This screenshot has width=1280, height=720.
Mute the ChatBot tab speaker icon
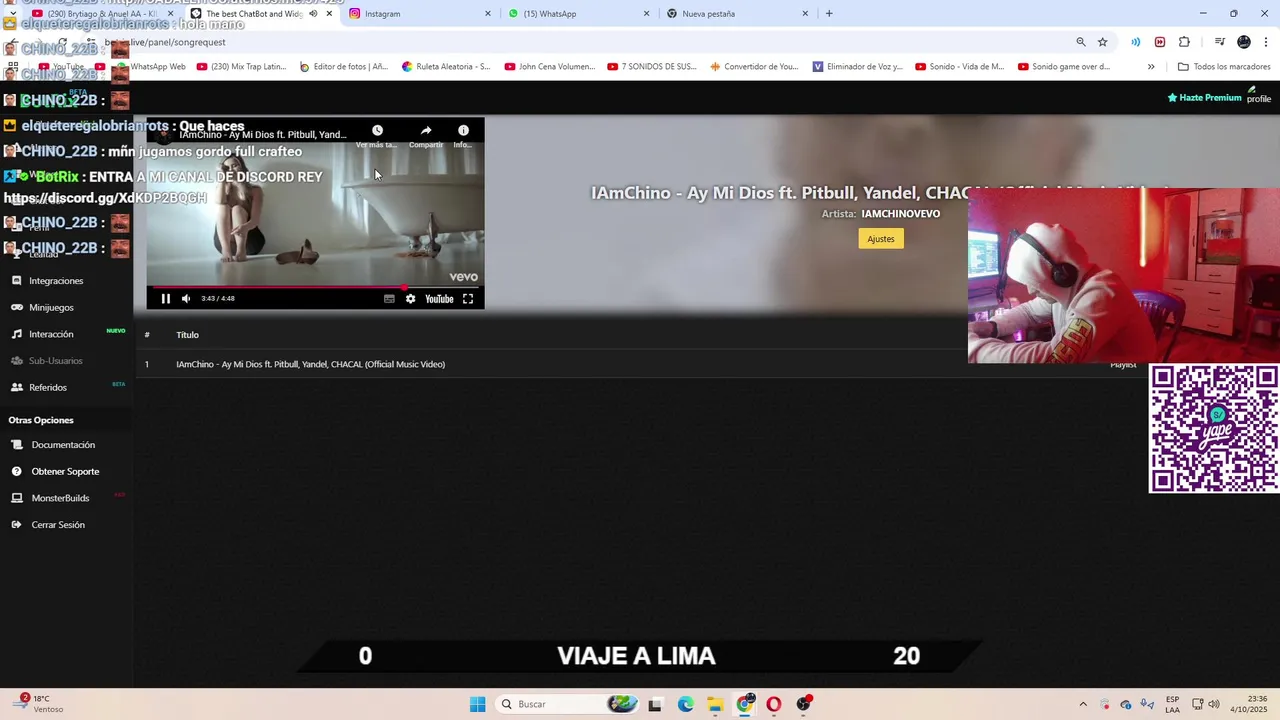pyautogui.click(x=313, y=14)
